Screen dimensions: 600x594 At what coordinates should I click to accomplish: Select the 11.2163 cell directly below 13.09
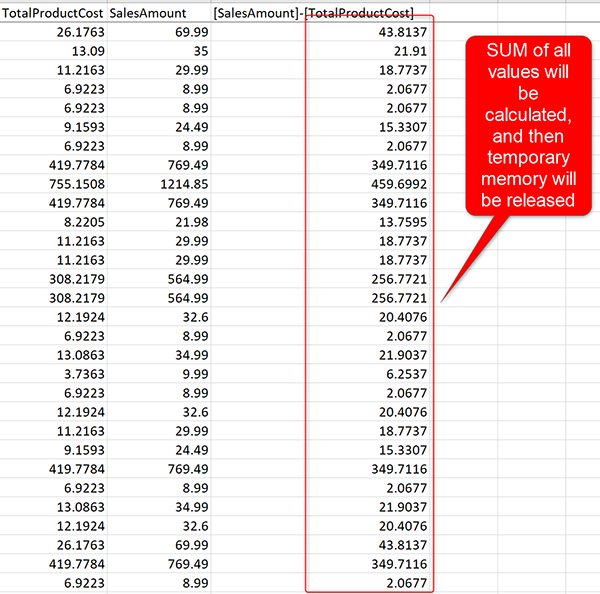(x=53, y=70)
